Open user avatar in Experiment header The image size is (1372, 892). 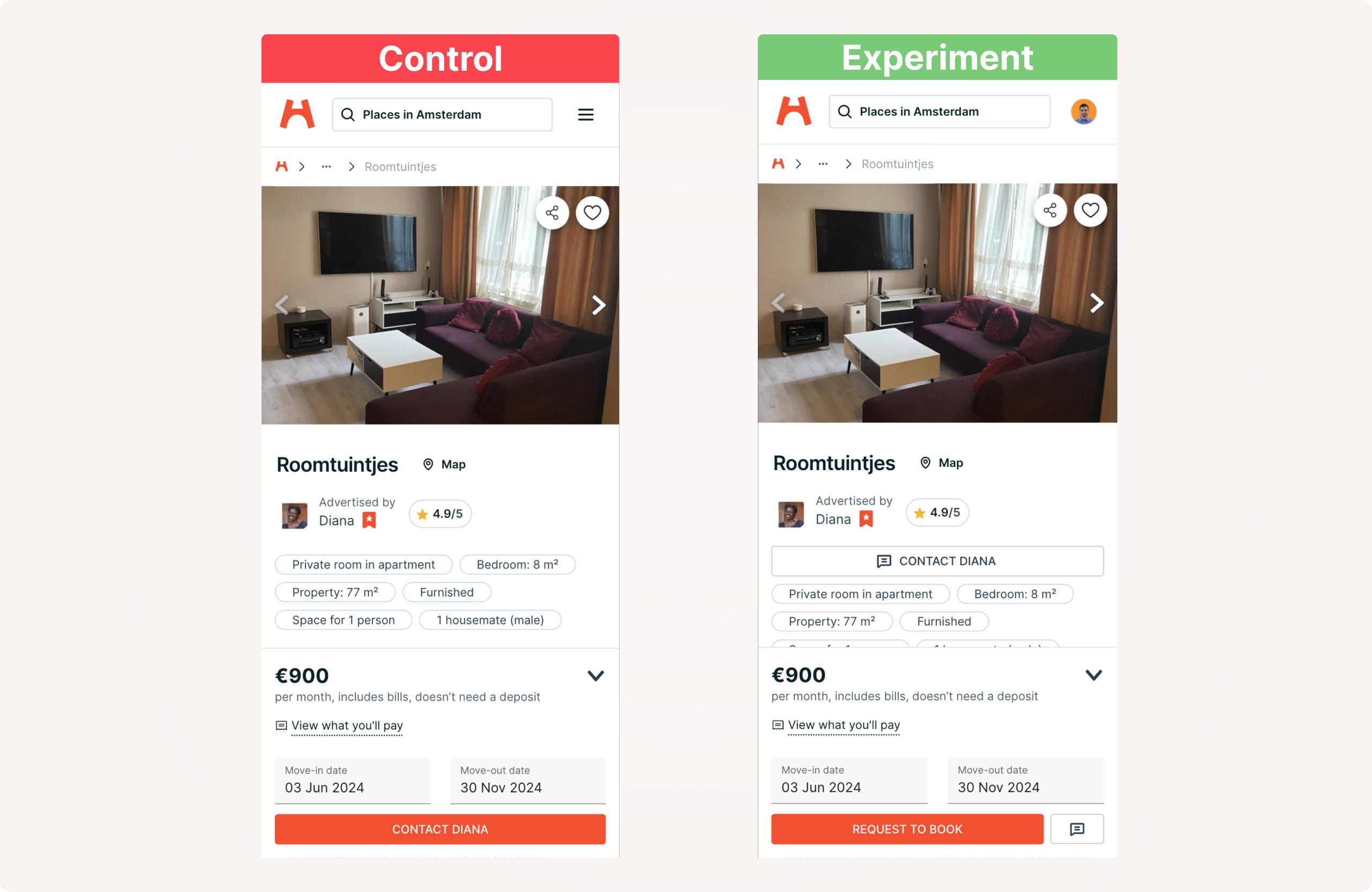[1083, 112]
